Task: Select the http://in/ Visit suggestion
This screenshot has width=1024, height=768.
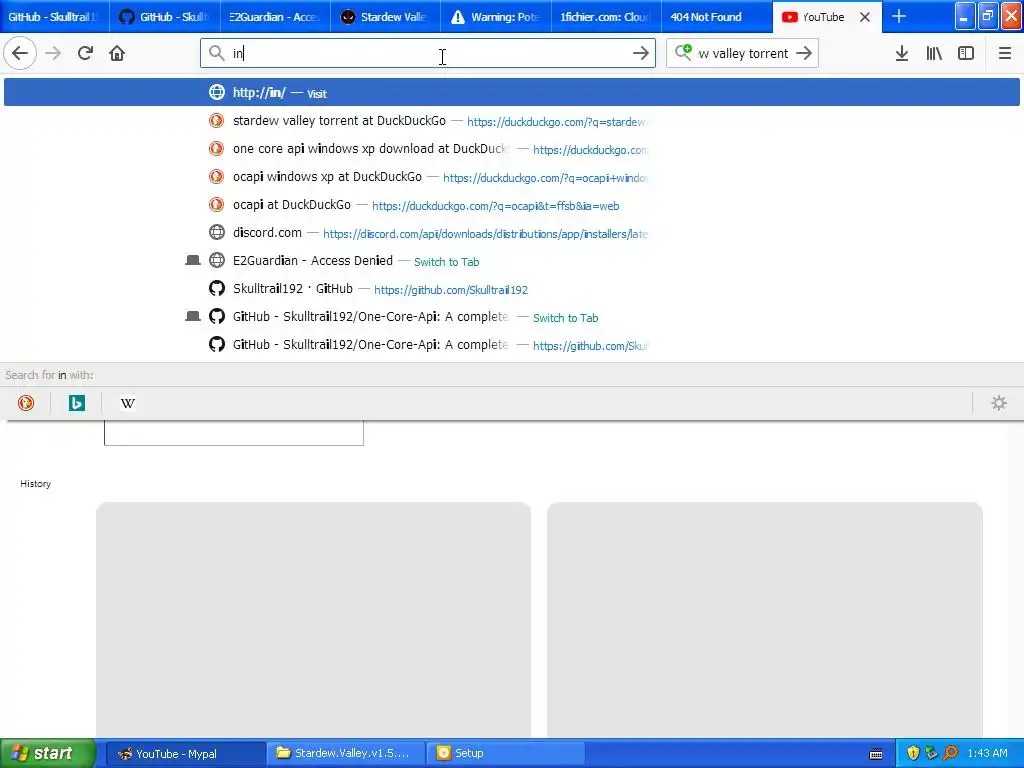Action: [x=511, y=93]
